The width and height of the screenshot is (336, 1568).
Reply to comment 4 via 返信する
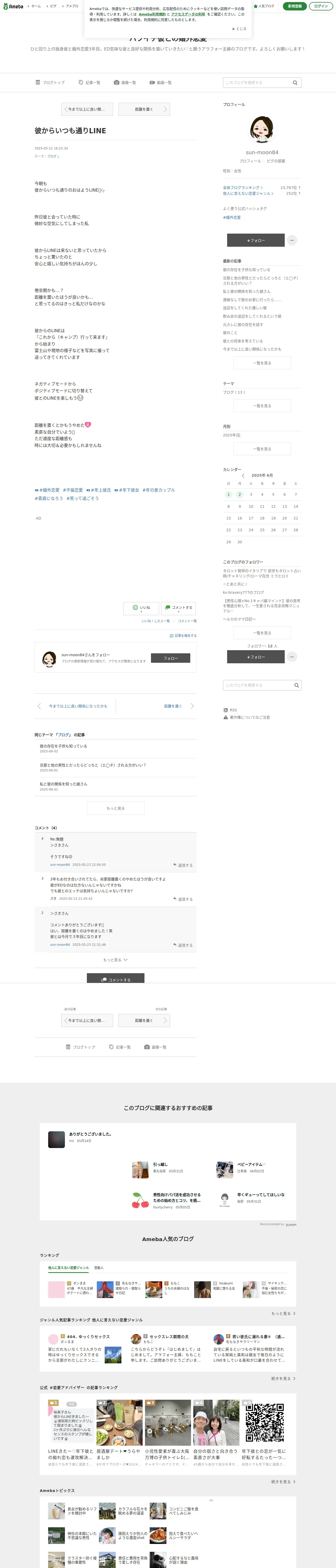click(x=183, y=865)
